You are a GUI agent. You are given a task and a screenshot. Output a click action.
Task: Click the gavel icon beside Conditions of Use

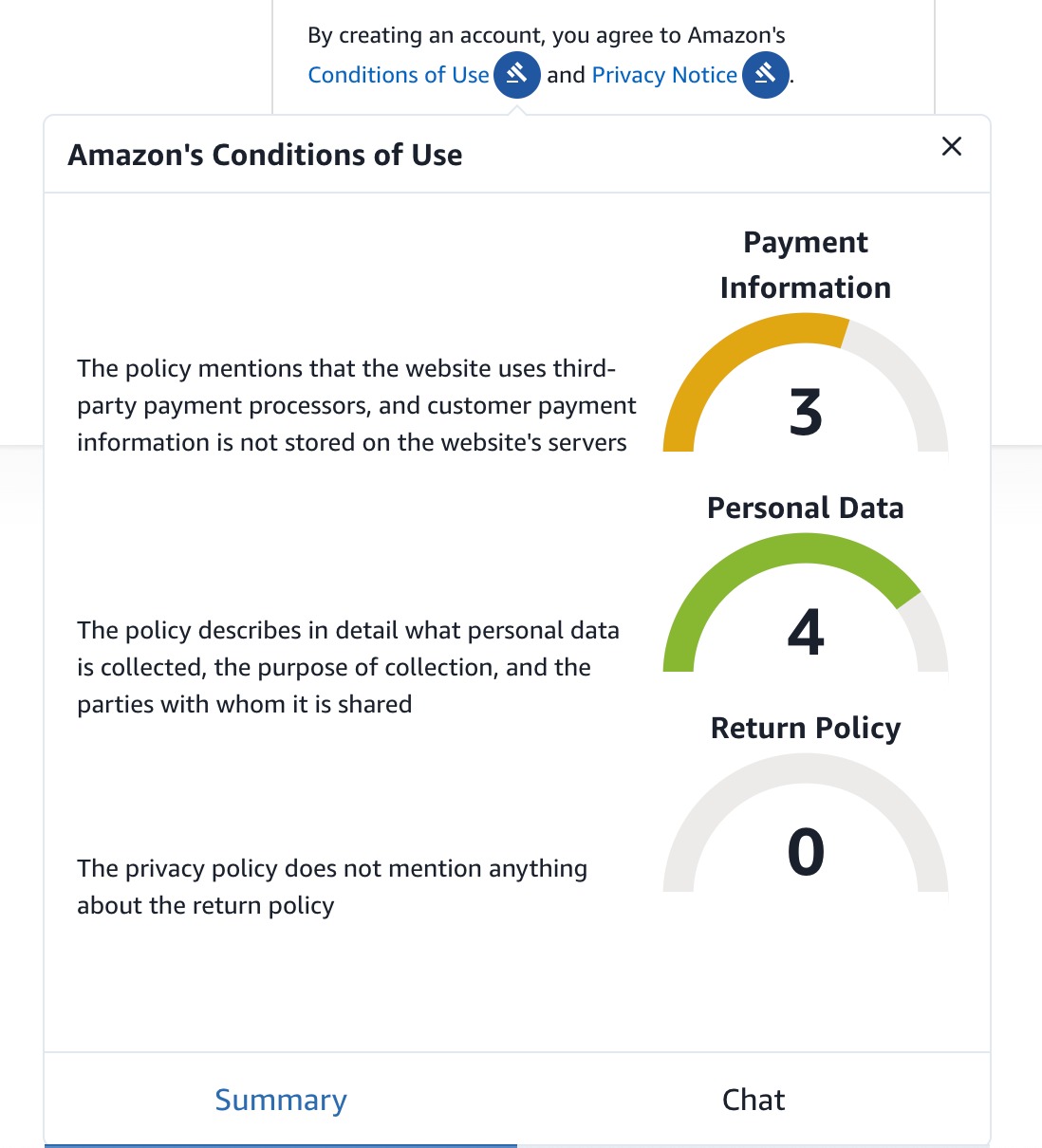(x=517, y=74)
